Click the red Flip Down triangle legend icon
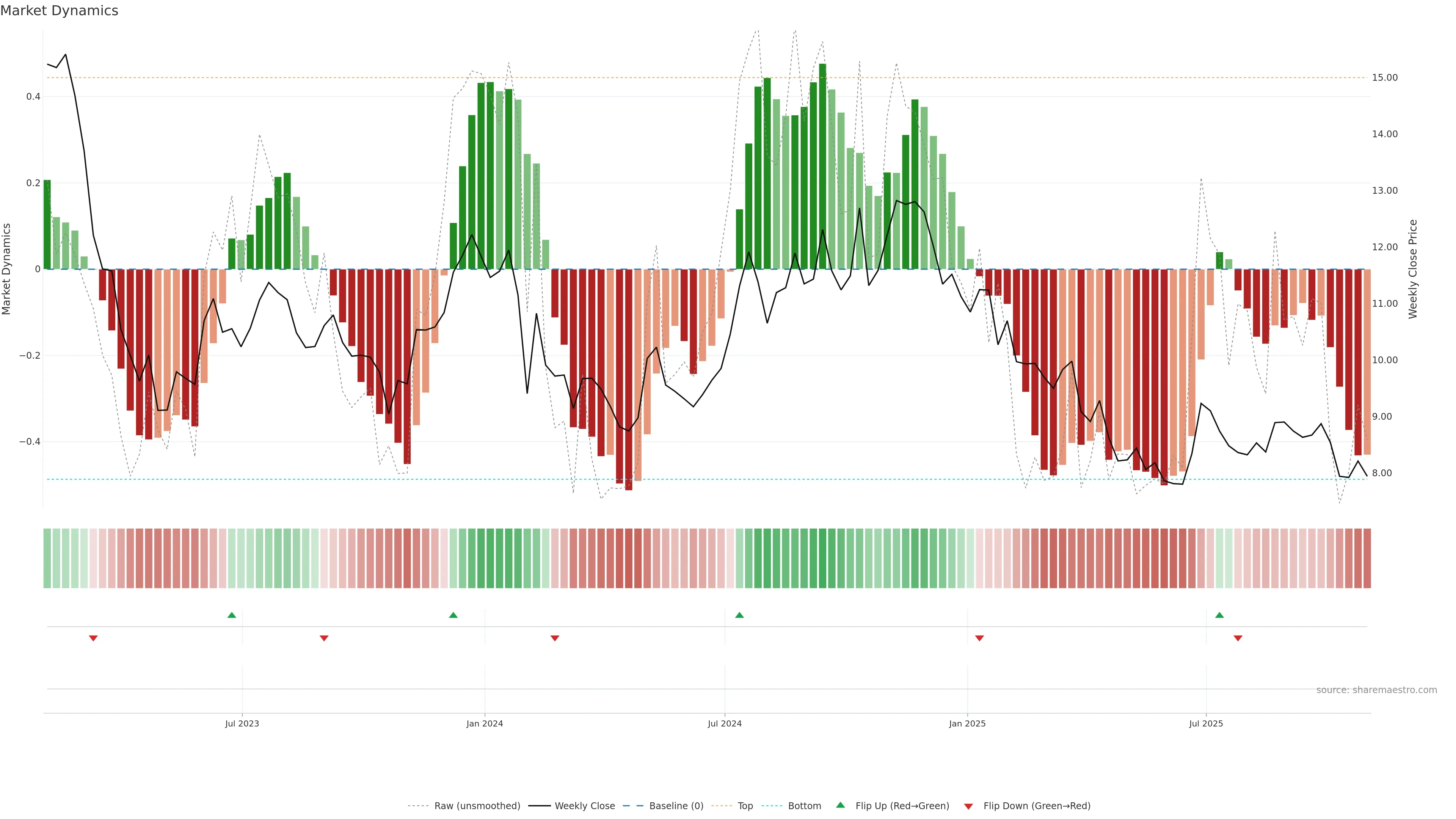 968,806
